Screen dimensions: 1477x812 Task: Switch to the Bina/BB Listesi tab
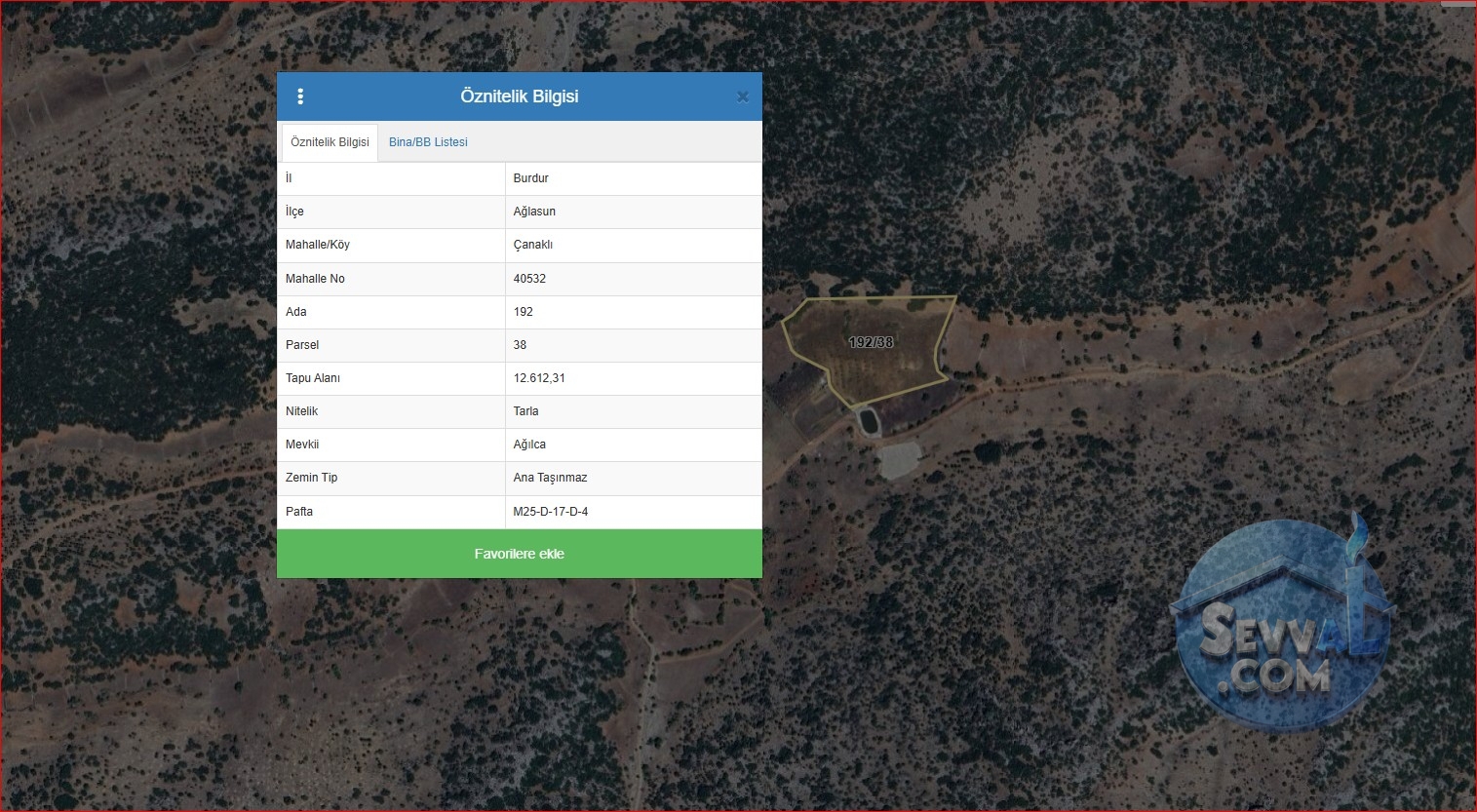tap(428, 142)
